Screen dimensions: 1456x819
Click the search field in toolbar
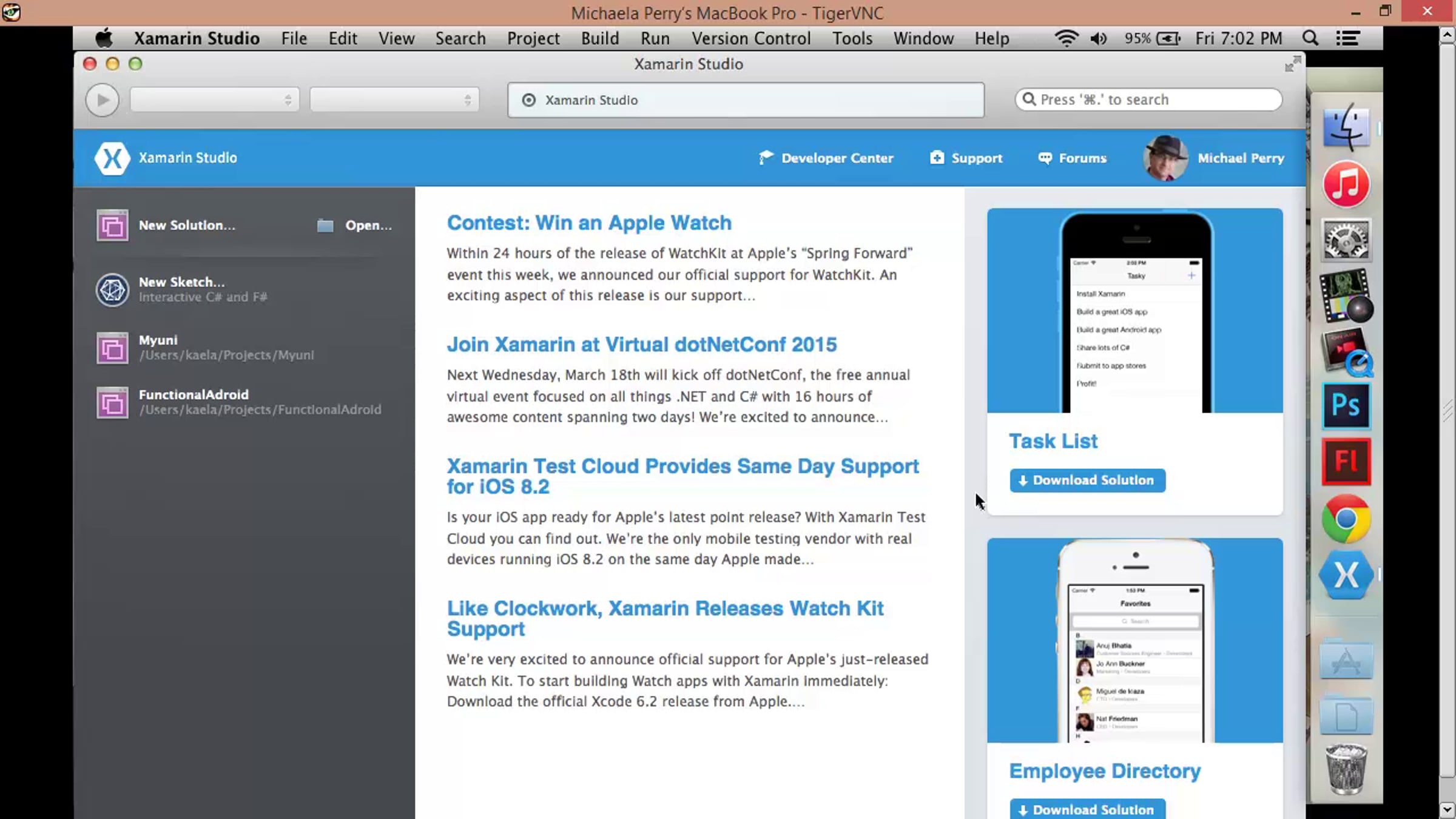pyautogui.click(x=1148, y=99)
